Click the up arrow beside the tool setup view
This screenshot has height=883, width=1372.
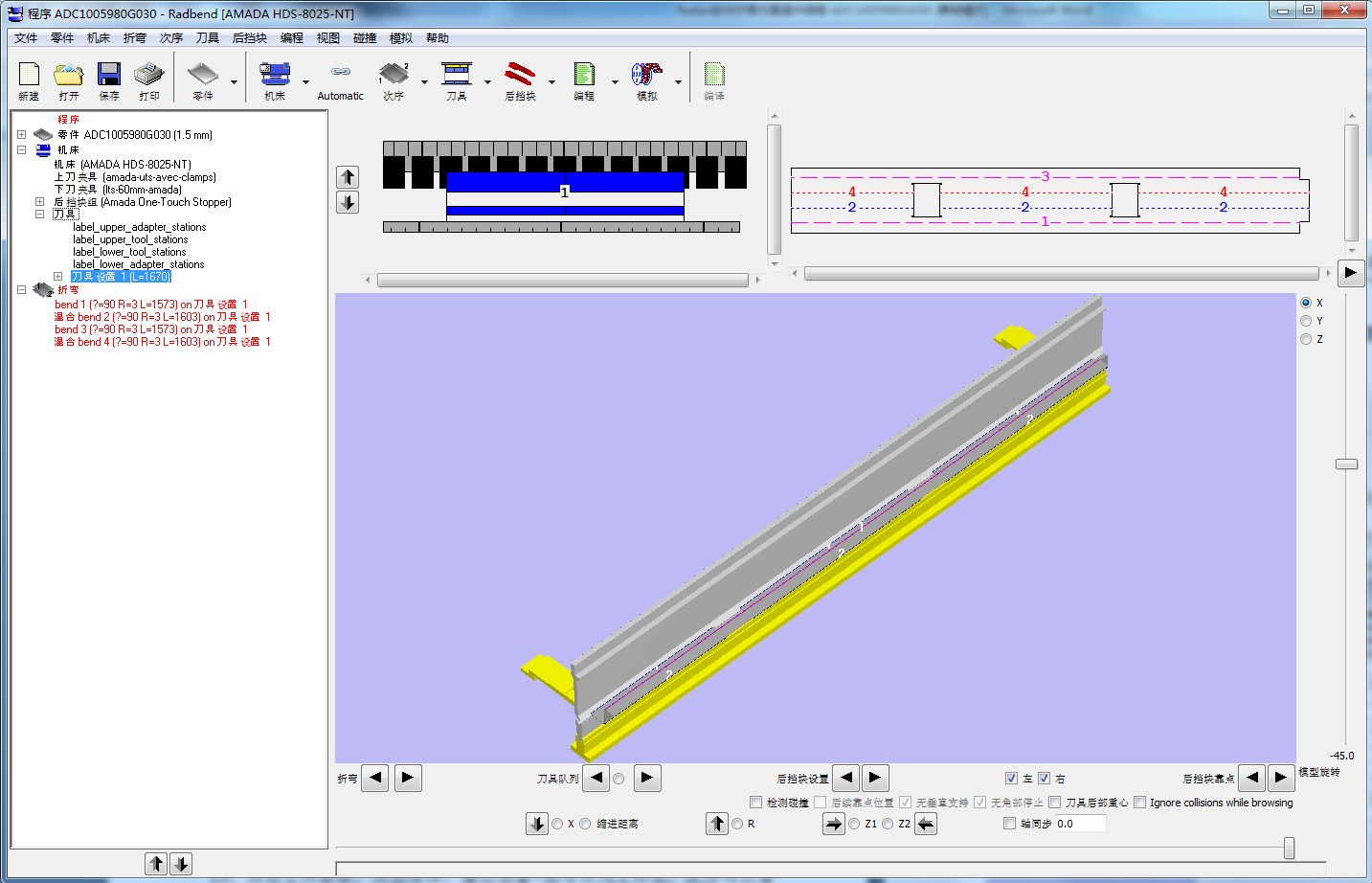pyautogui.click(x=348, y=177)
